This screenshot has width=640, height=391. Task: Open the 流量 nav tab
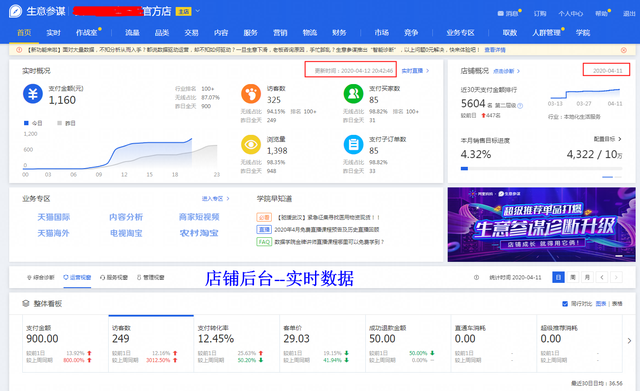pyautogui.click(x=132, y=33)
